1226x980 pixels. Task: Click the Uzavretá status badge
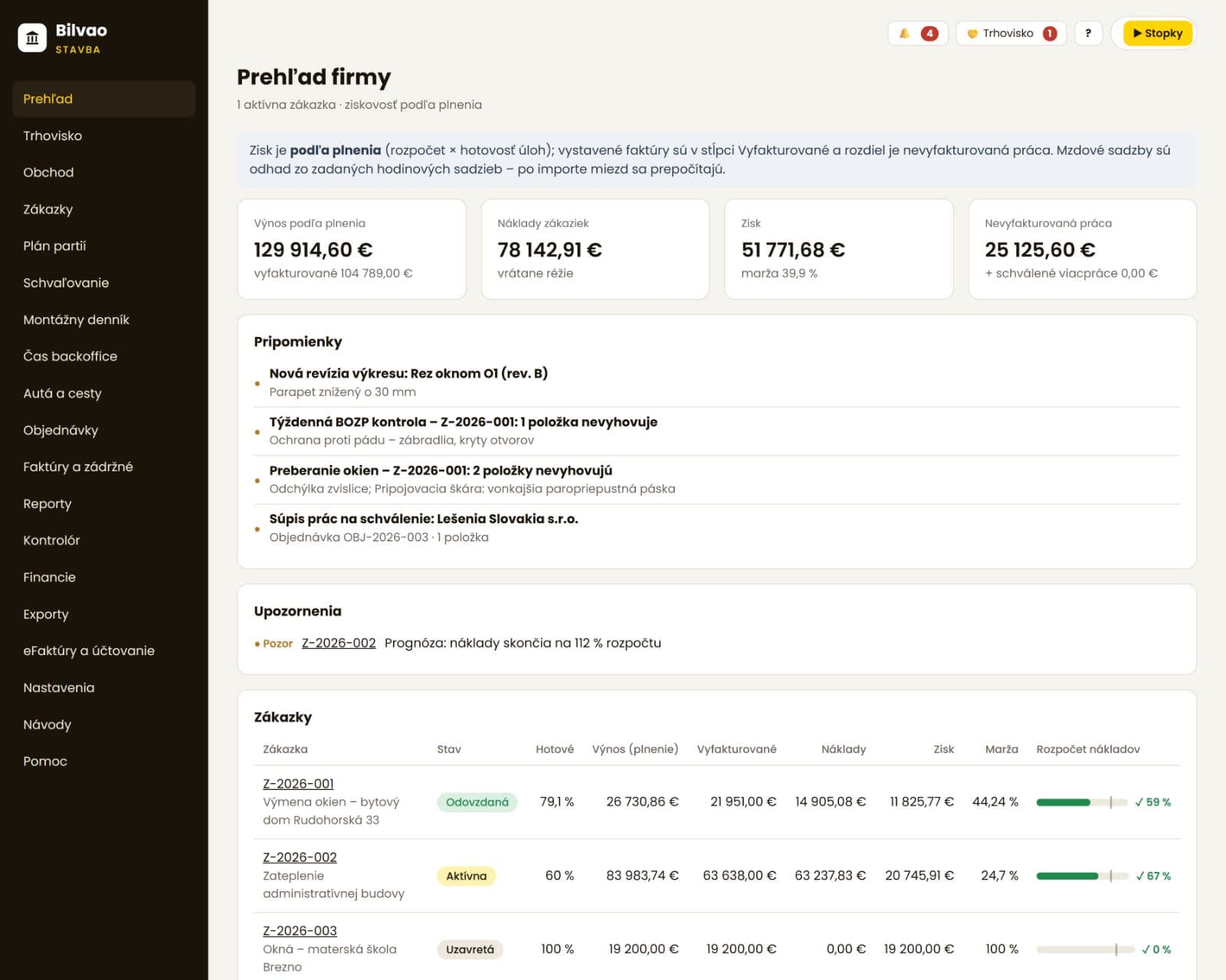point(470,949)
